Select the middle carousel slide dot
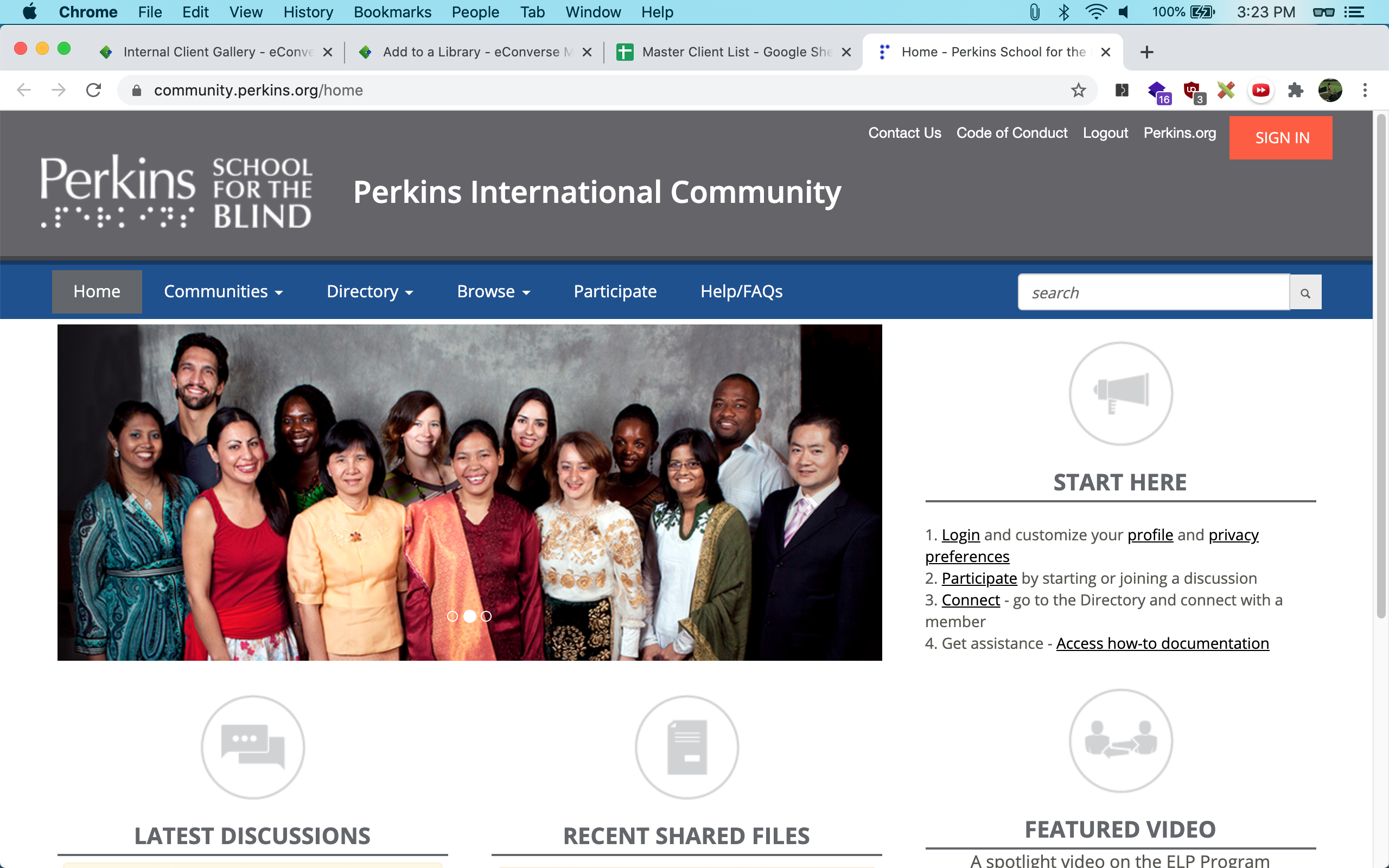Image resolution: width=1389 pixels, height=868 pixels. [469, 616]
